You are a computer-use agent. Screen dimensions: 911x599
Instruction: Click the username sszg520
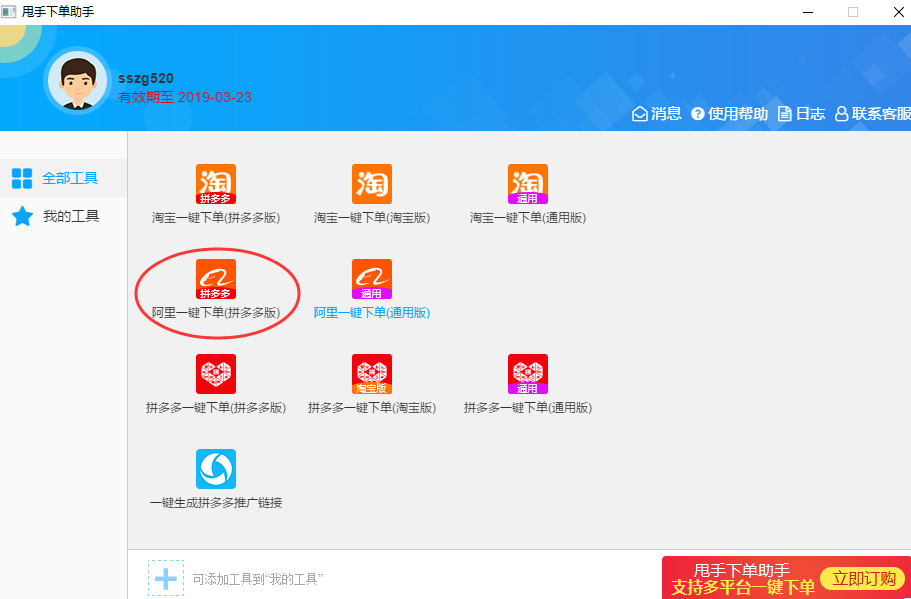146,78
